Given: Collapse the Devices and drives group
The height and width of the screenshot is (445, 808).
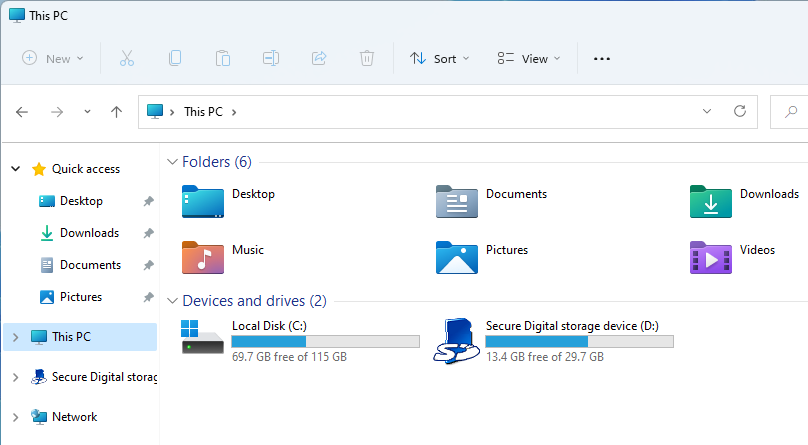Looking at the screenshot, I should pyautogui.click(x=172, y=301).
